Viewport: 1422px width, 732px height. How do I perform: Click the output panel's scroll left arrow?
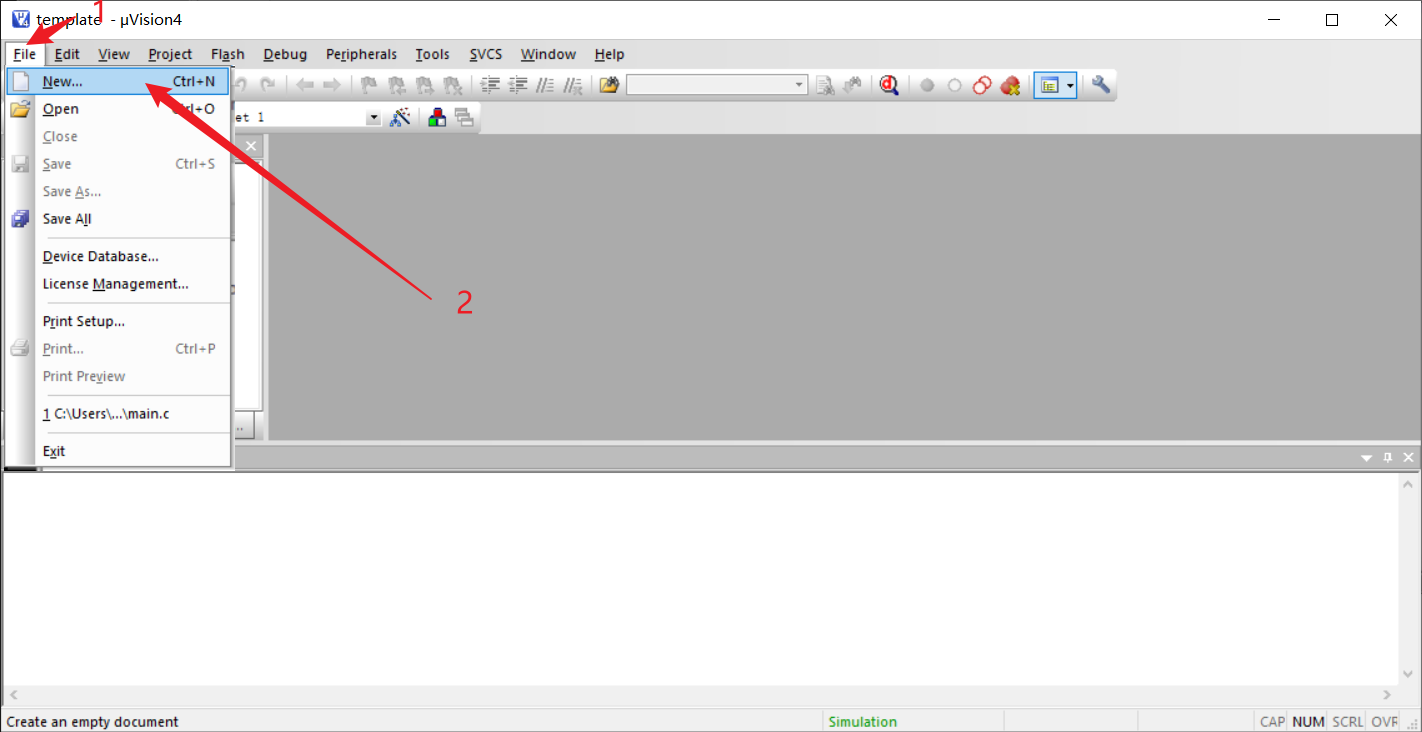12,695
